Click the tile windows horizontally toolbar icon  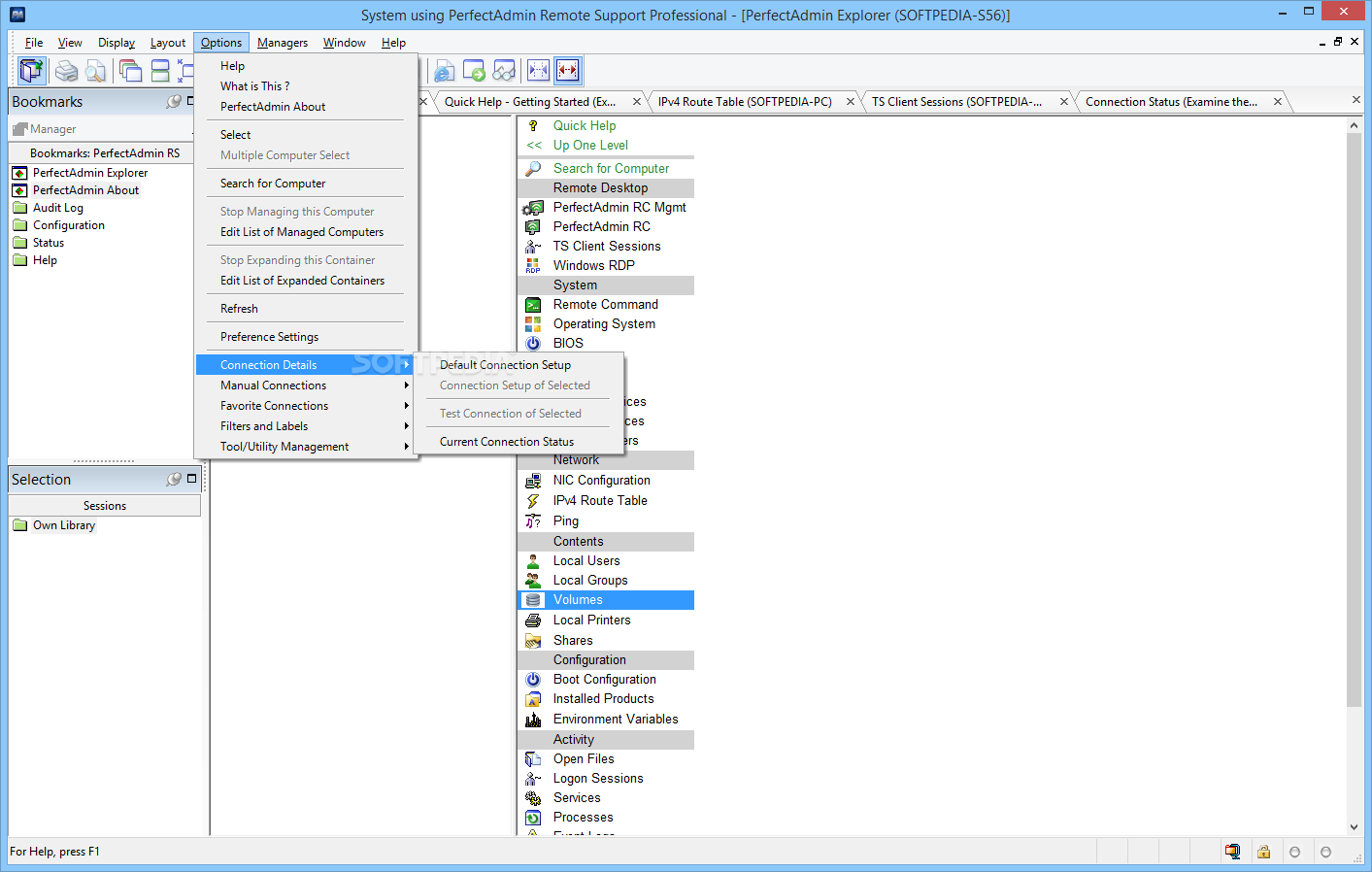point(160,71)
